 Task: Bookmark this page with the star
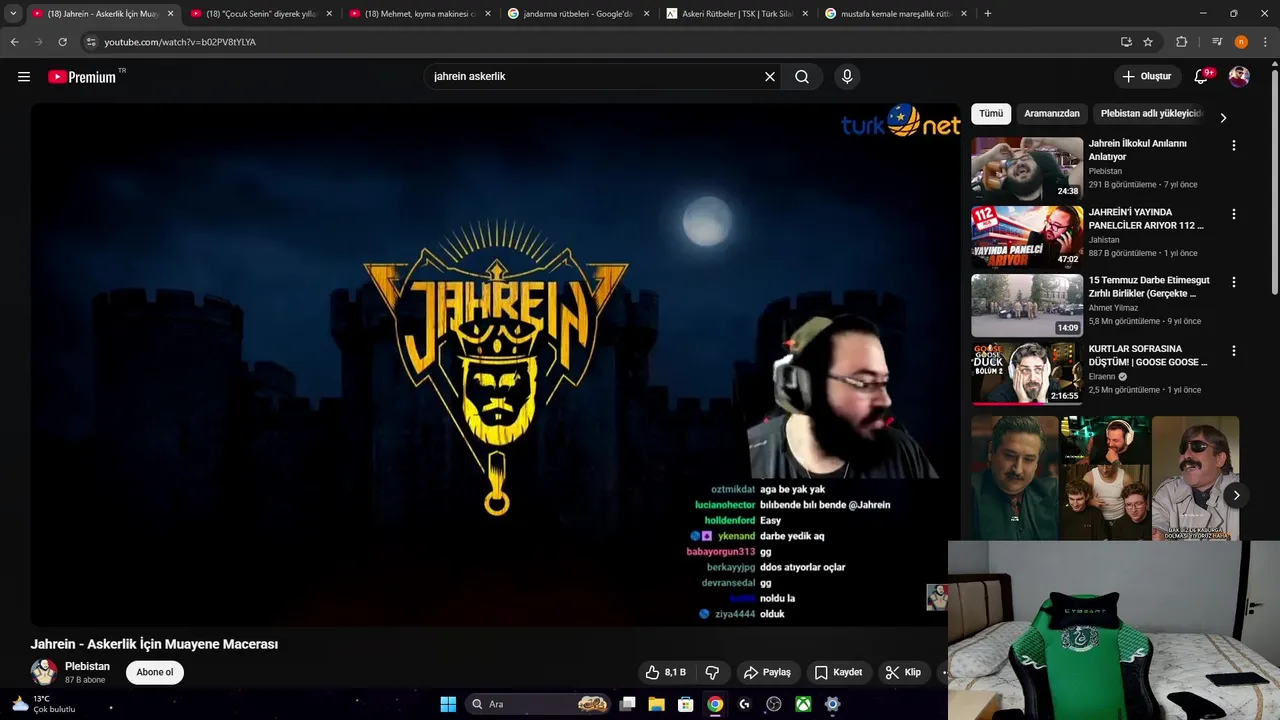pyautogui.click(x=1148, y=42)
